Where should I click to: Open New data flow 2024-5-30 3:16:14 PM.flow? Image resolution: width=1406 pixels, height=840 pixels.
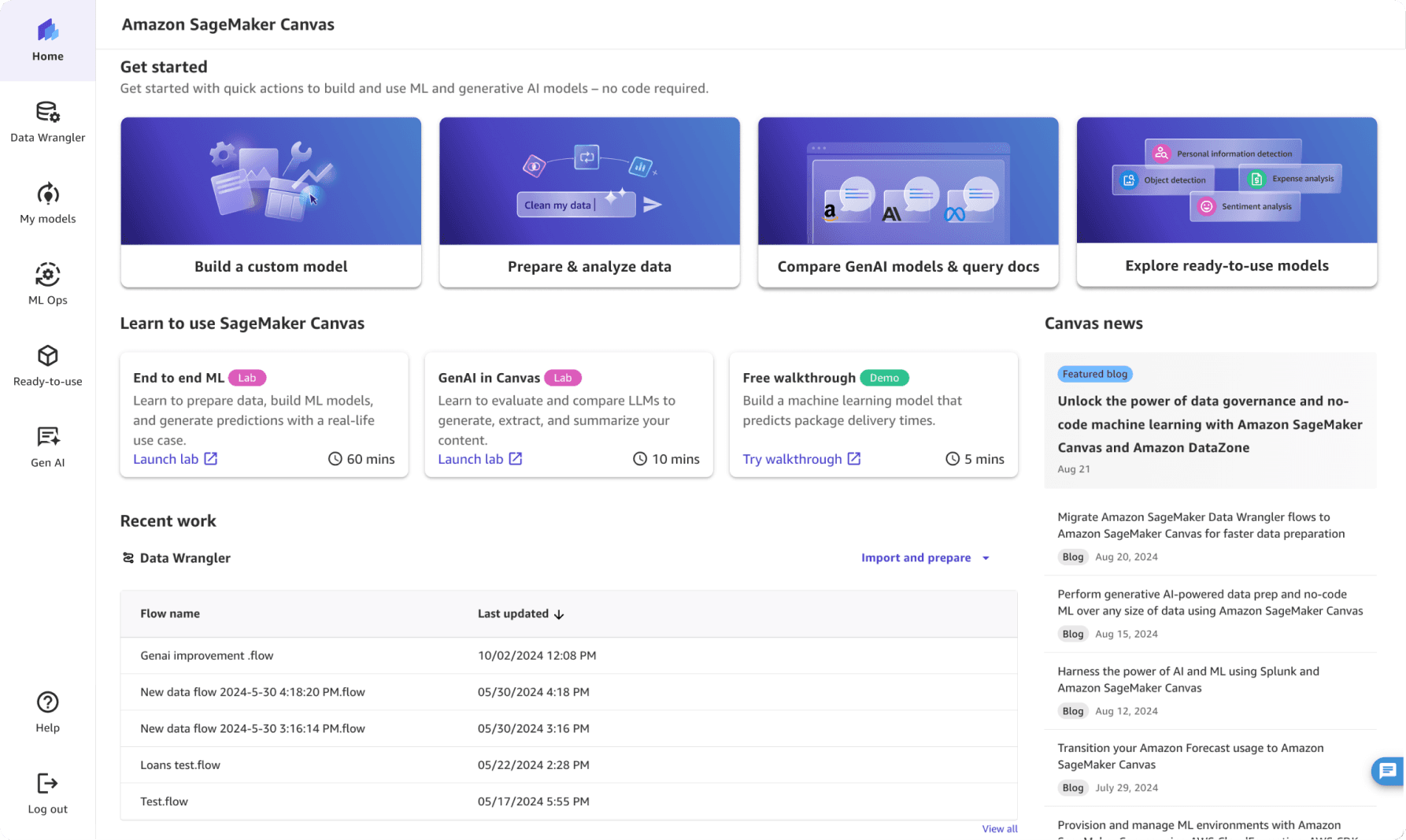568,728
